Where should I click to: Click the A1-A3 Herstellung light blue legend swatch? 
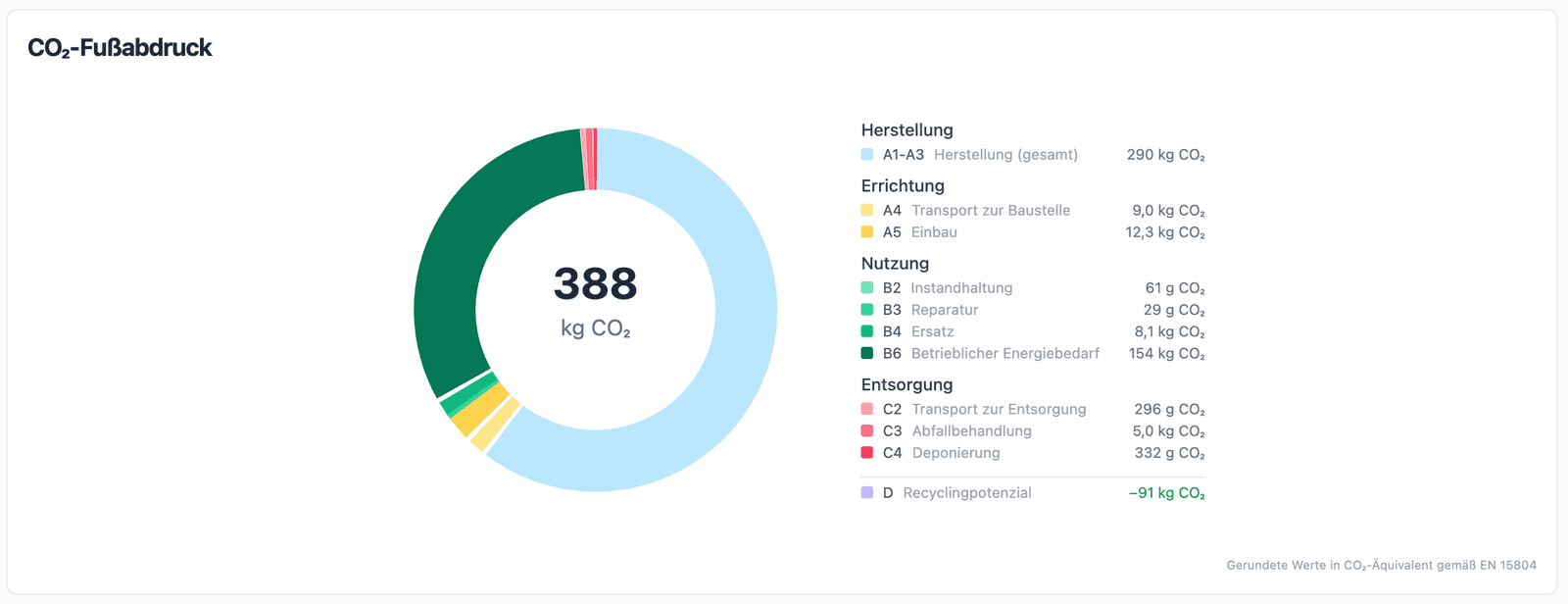tap(867, 155)
